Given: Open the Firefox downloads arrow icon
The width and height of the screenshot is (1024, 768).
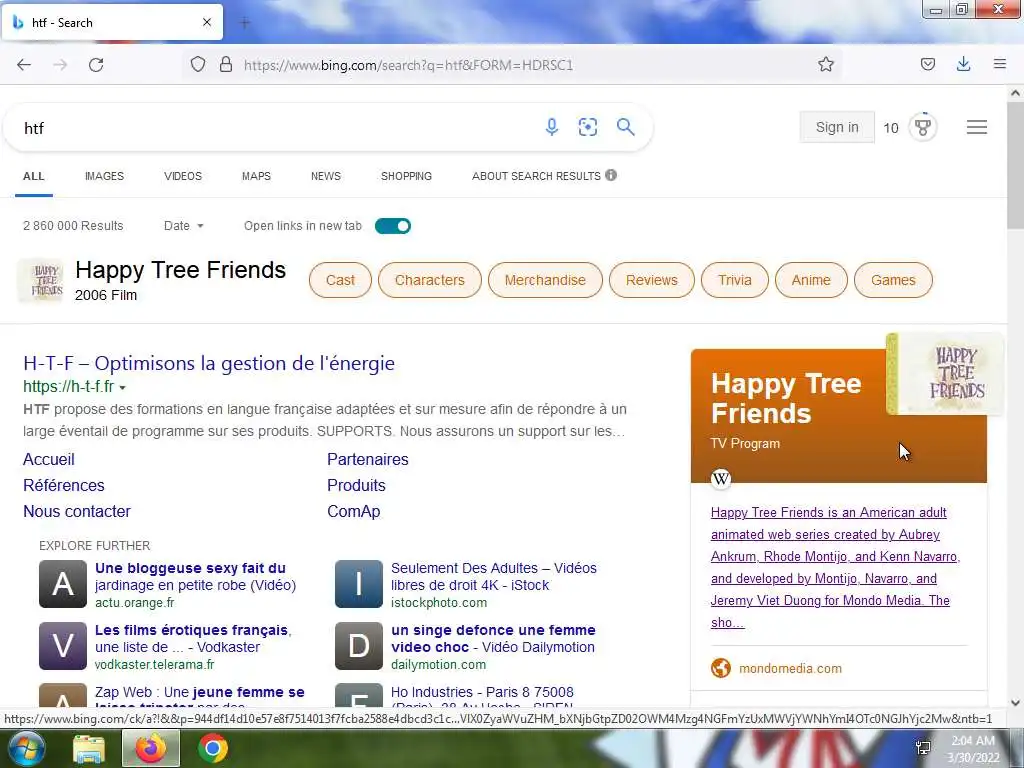Looking at the screenshot, I should click(963, 64).
